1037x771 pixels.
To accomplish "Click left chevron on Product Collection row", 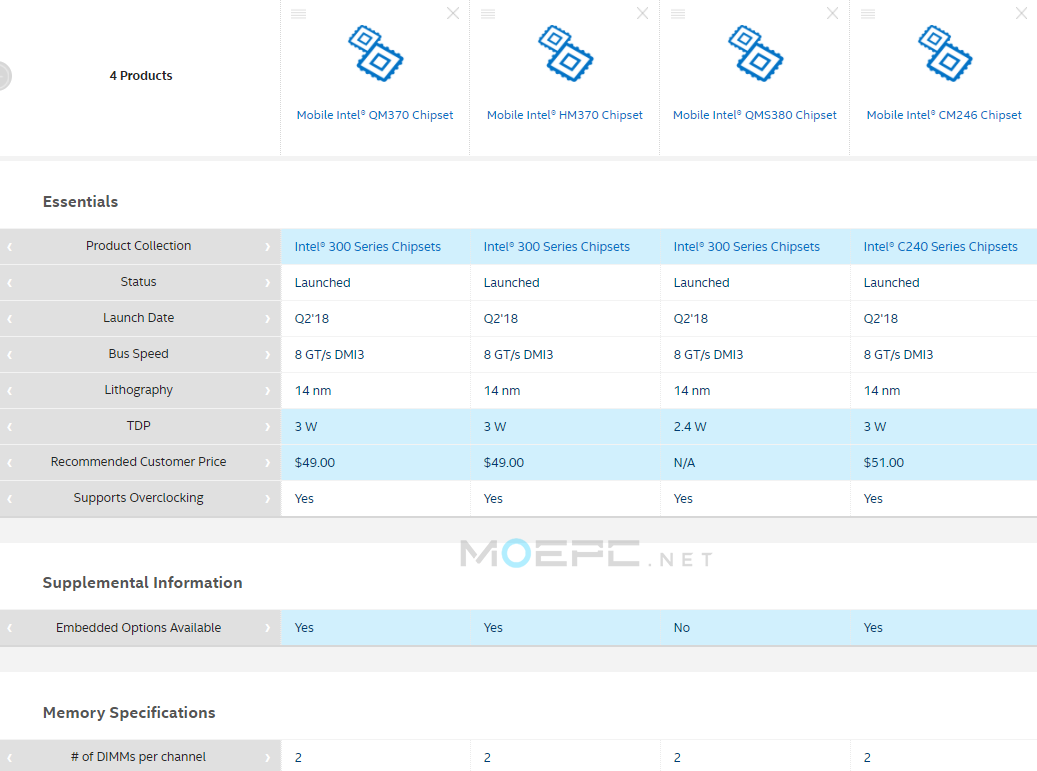I will coord(10,247).
